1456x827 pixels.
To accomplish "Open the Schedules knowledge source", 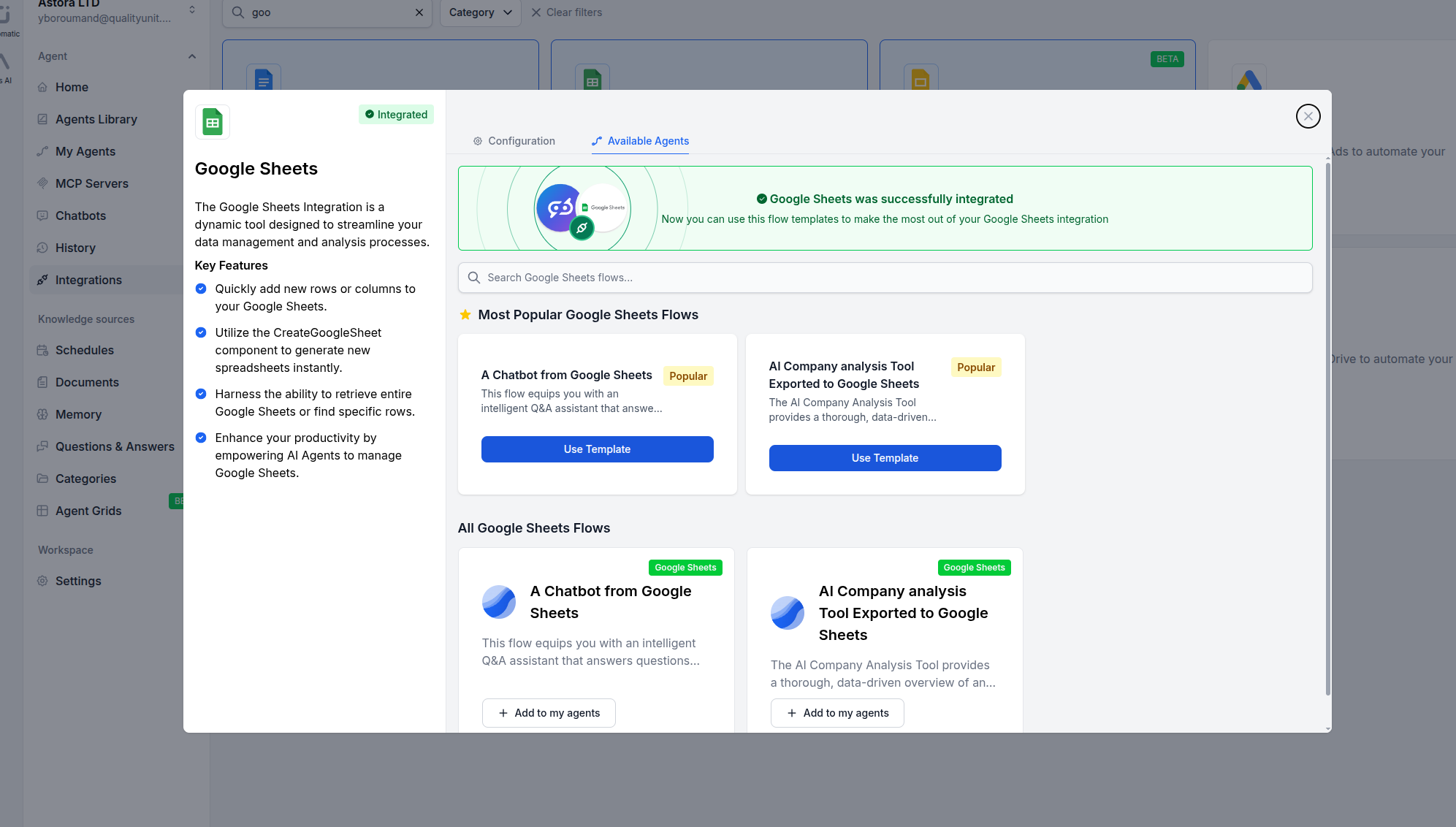I will 83,350.
